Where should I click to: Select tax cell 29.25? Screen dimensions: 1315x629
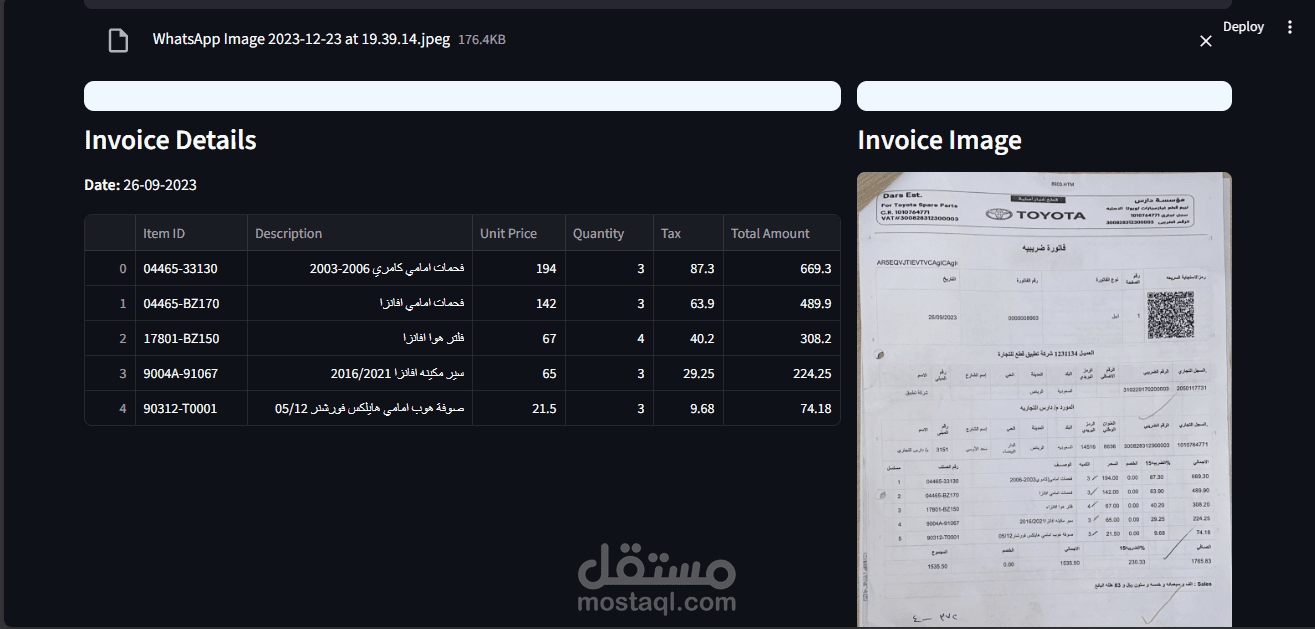pyautogui.click(x=688, y=374)
